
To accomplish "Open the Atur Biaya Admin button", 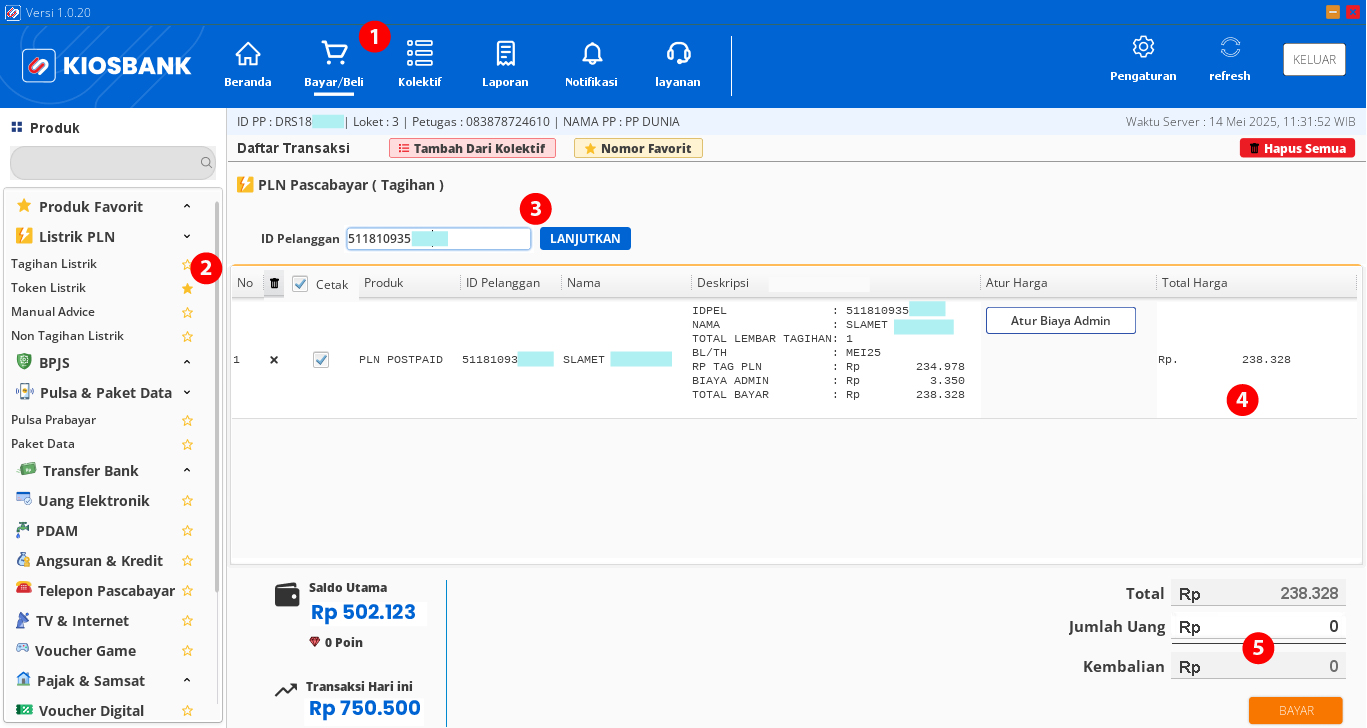I will pos(1061,321).
